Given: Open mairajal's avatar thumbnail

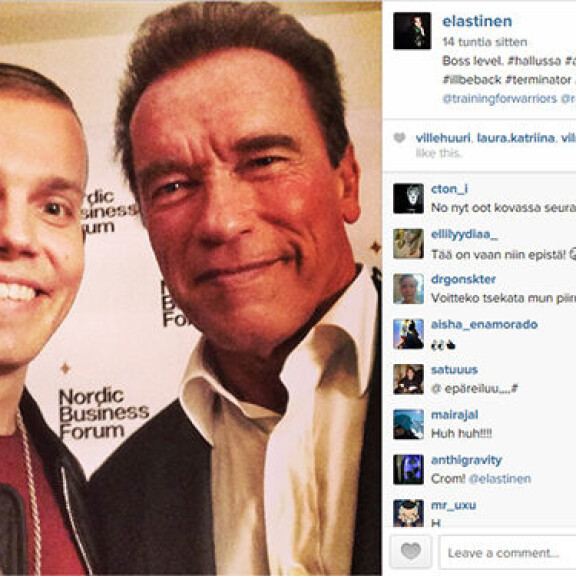Looking at the screenshot, I should (x=408, y=424).
